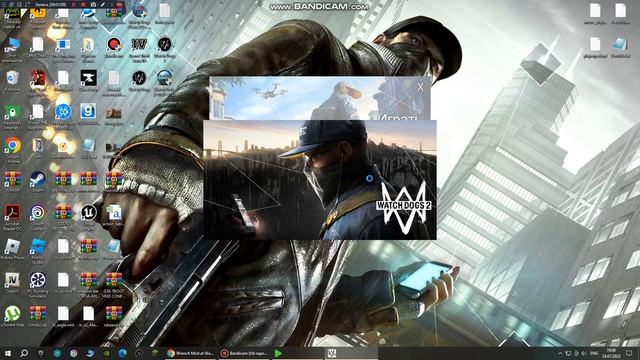Close the Watch Dogs launcher with the X
The height and width of the screenshot is (360, 640).
(420, 87)
